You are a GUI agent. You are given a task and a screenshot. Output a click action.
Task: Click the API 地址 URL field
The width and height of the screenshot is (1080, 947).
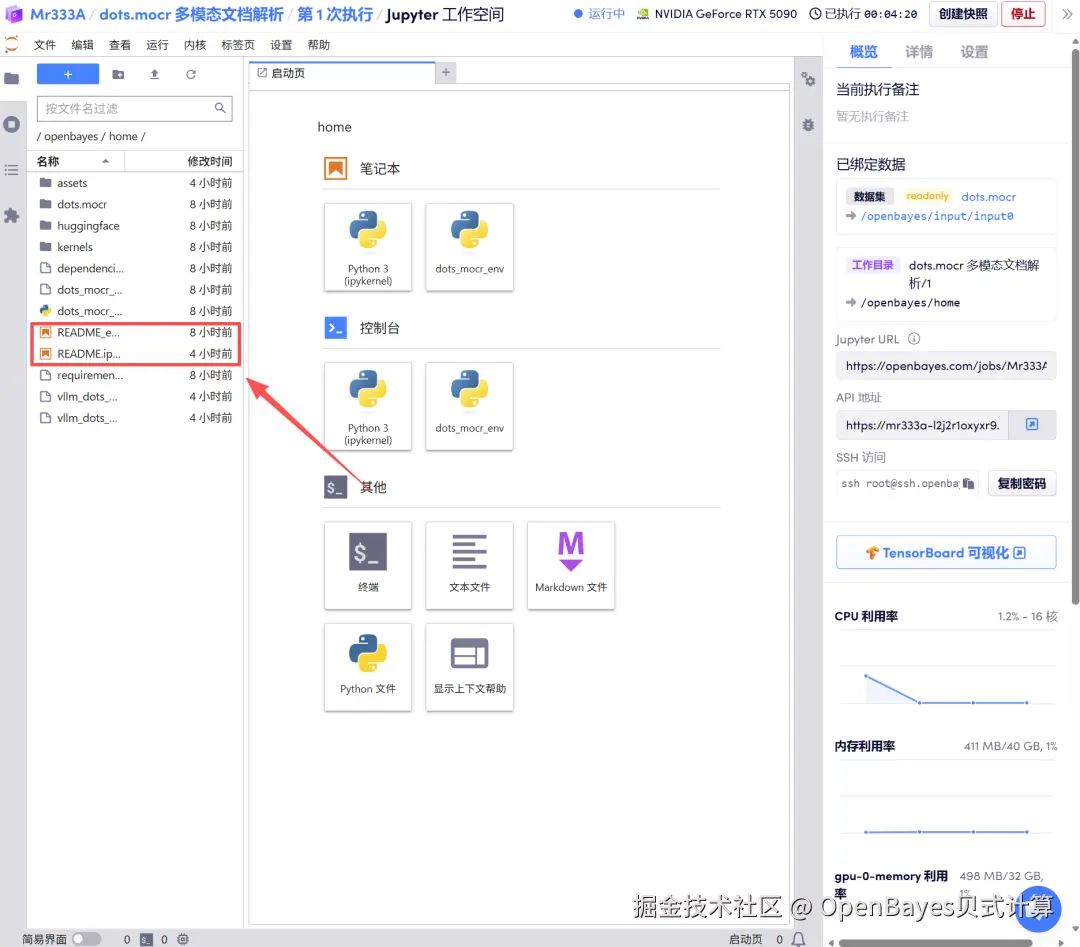pyautogui.click(x=922, y=425)
